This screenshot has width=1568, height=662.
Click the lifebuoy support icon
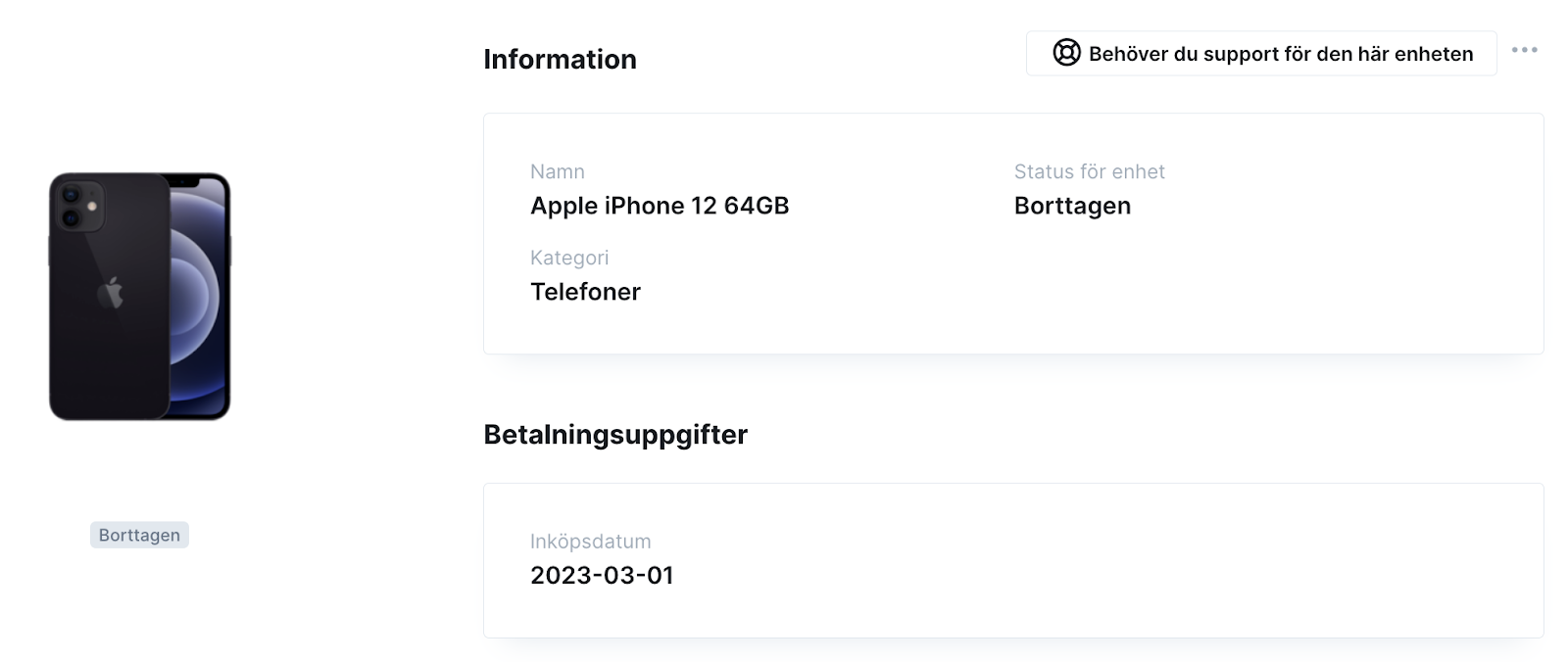click(1066, 53)
